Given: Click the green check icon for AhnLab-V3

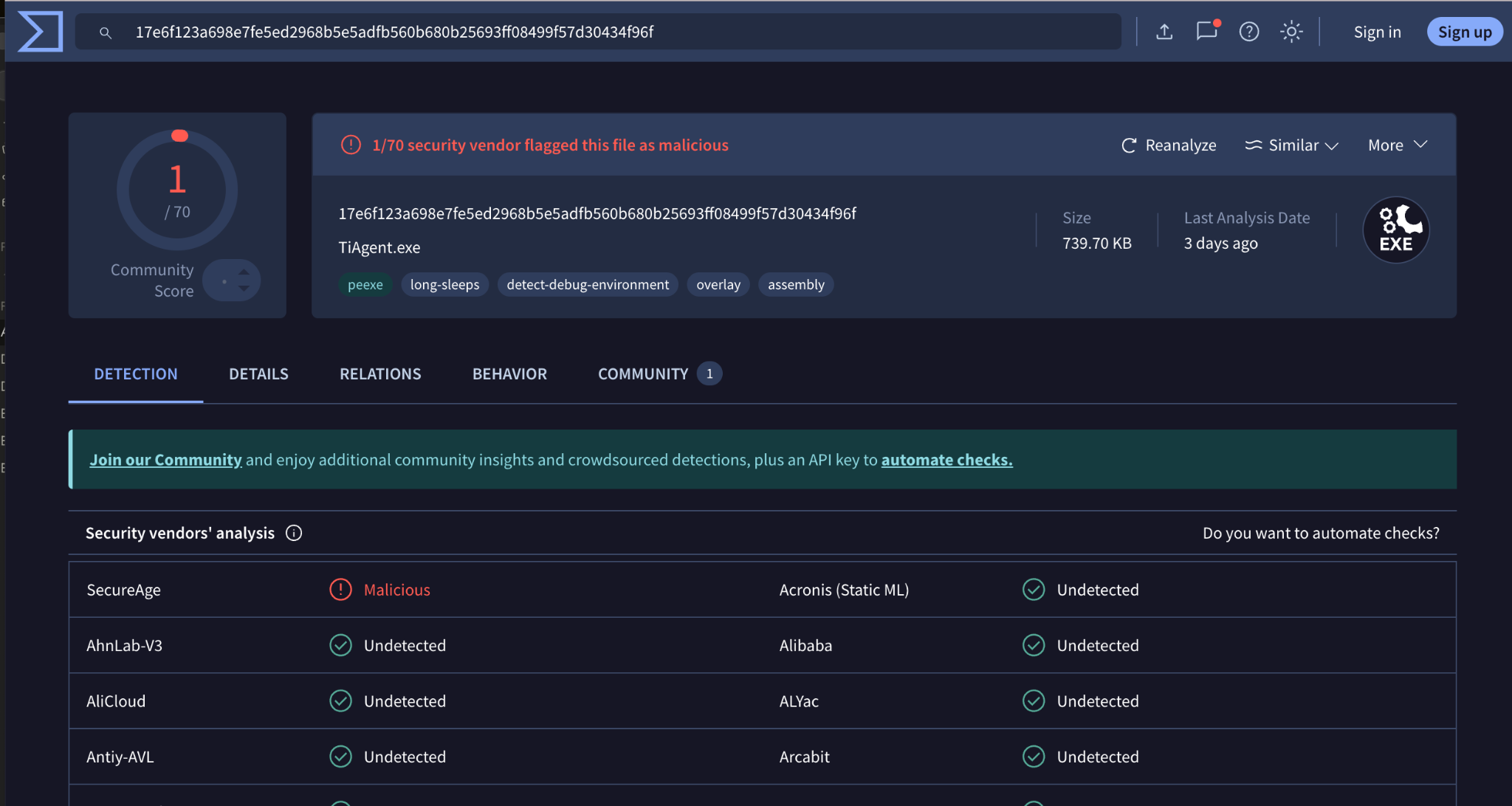Looking at the screenshot, I should (x=340, y=645).
